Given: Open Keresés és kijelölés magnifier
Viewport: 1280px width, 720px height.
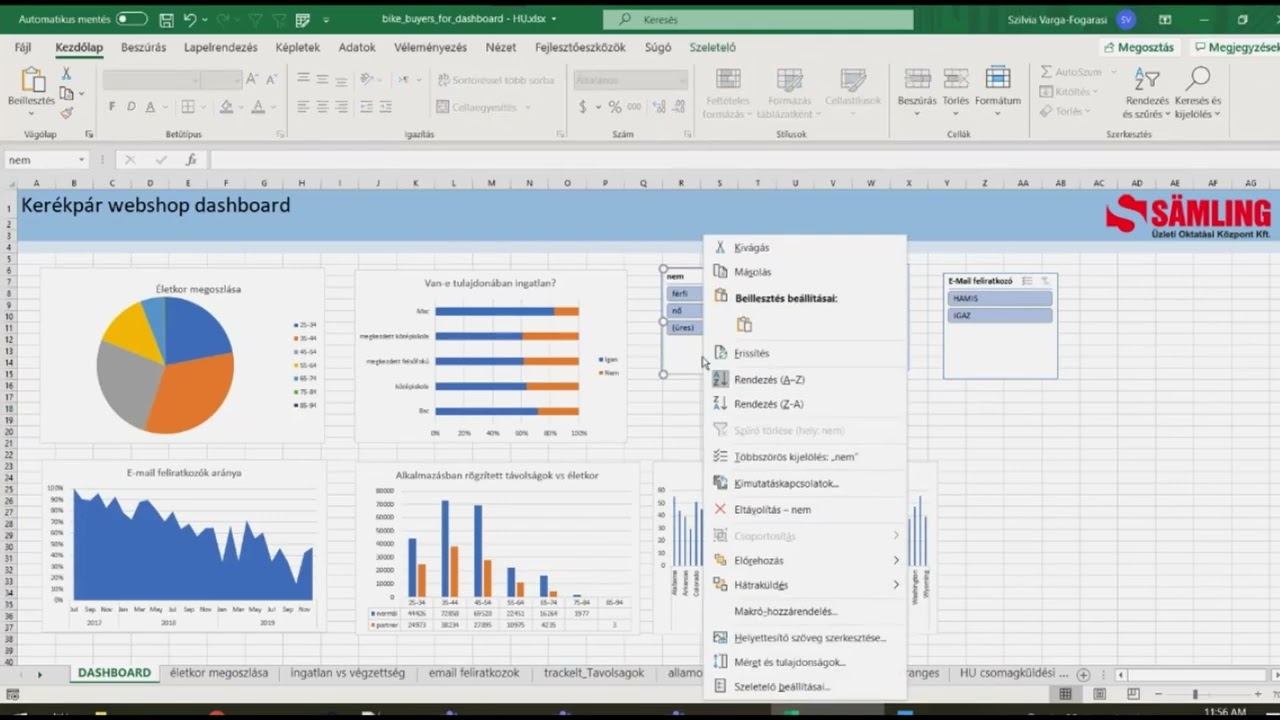Looking at the screenshot, I should 1198,93.
